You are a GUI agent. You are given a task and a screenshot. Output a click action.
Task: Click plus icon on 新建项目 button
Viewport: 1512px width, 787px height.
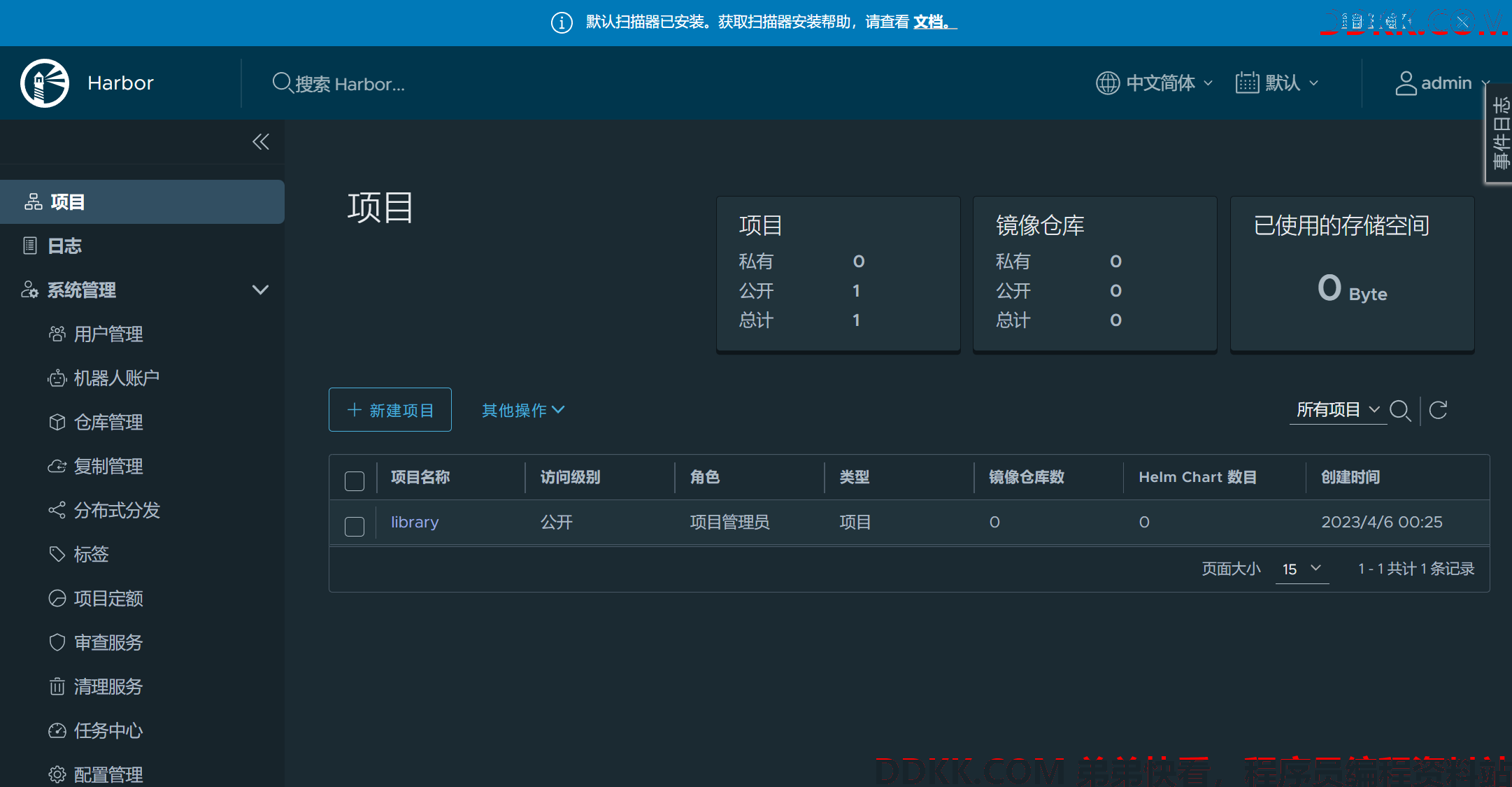pos(355,410)
